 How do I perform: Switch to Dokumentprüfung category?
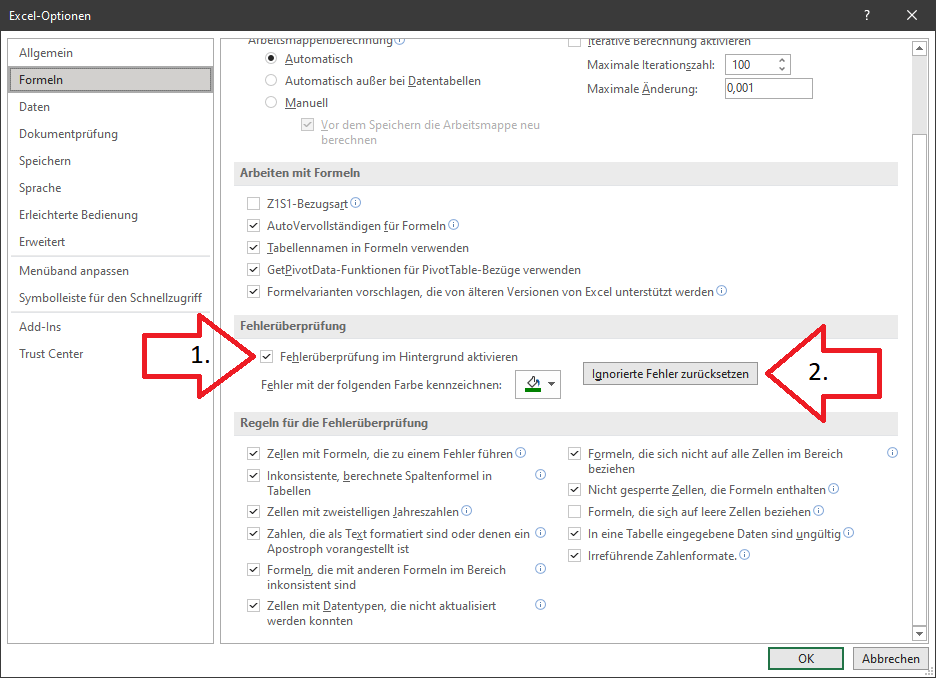coord(110,134)
